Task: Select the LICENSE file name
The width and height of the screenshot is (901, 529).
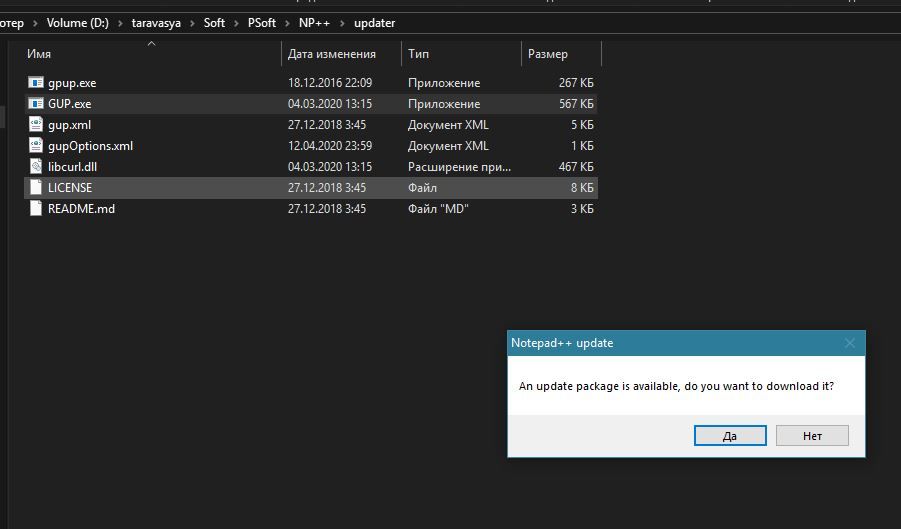Action: coord(70,188)
